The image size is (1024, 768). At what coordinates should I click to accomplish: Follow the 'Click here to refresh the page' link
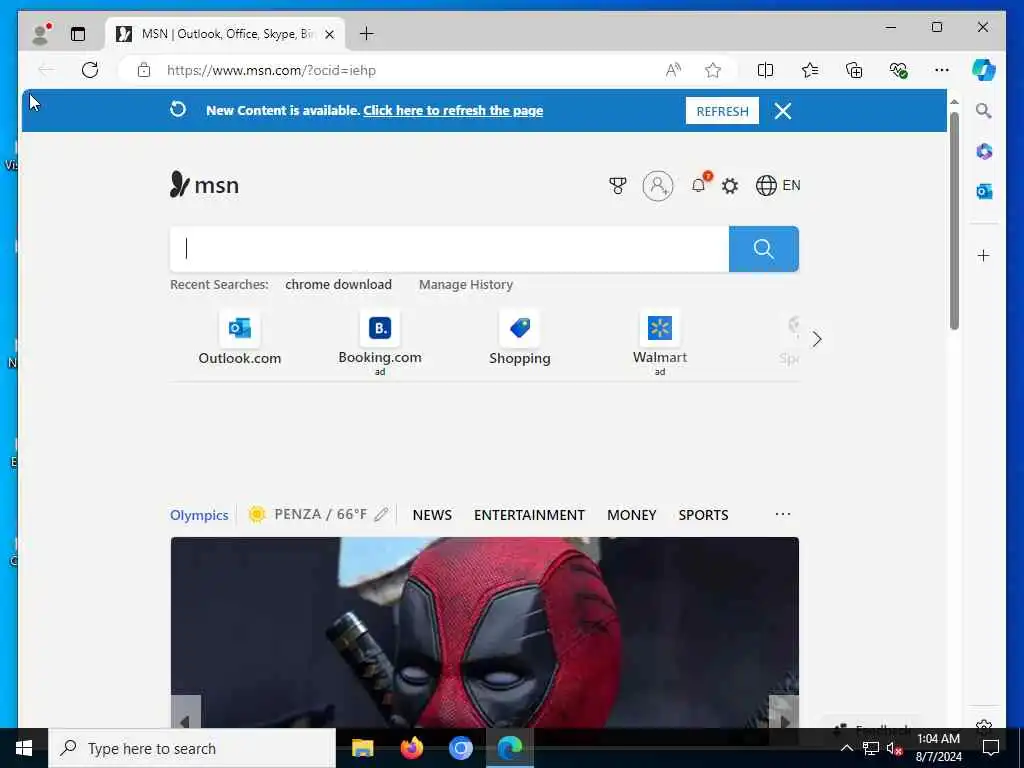point(453,110)
